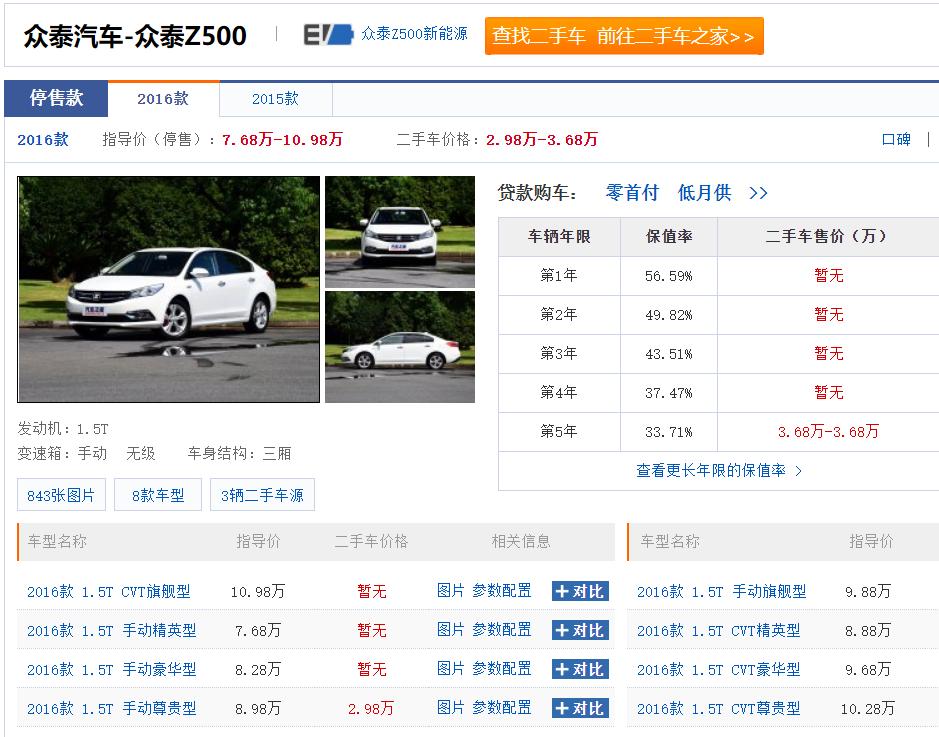
Task: Toggle 对比 for 2016款 1.5T CVT旗舰型
Action: (580, 591)
